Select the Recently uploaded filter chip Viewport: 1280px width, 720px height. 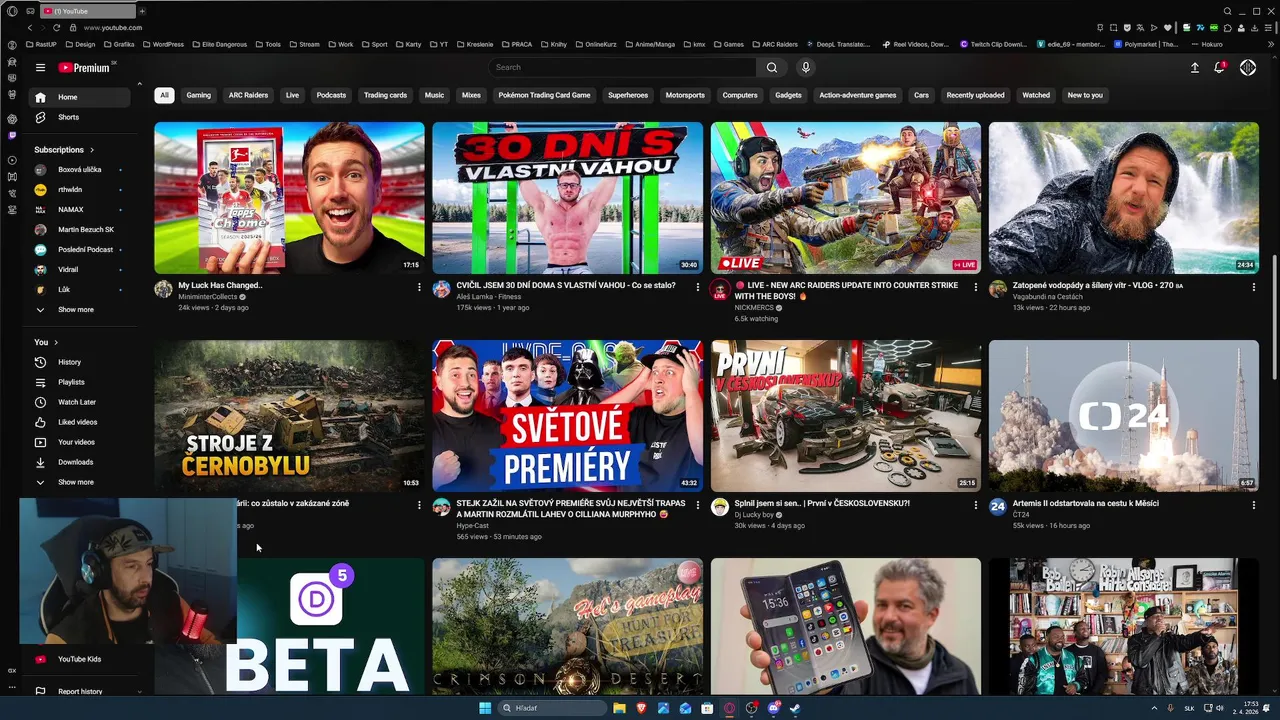[975, 95]
